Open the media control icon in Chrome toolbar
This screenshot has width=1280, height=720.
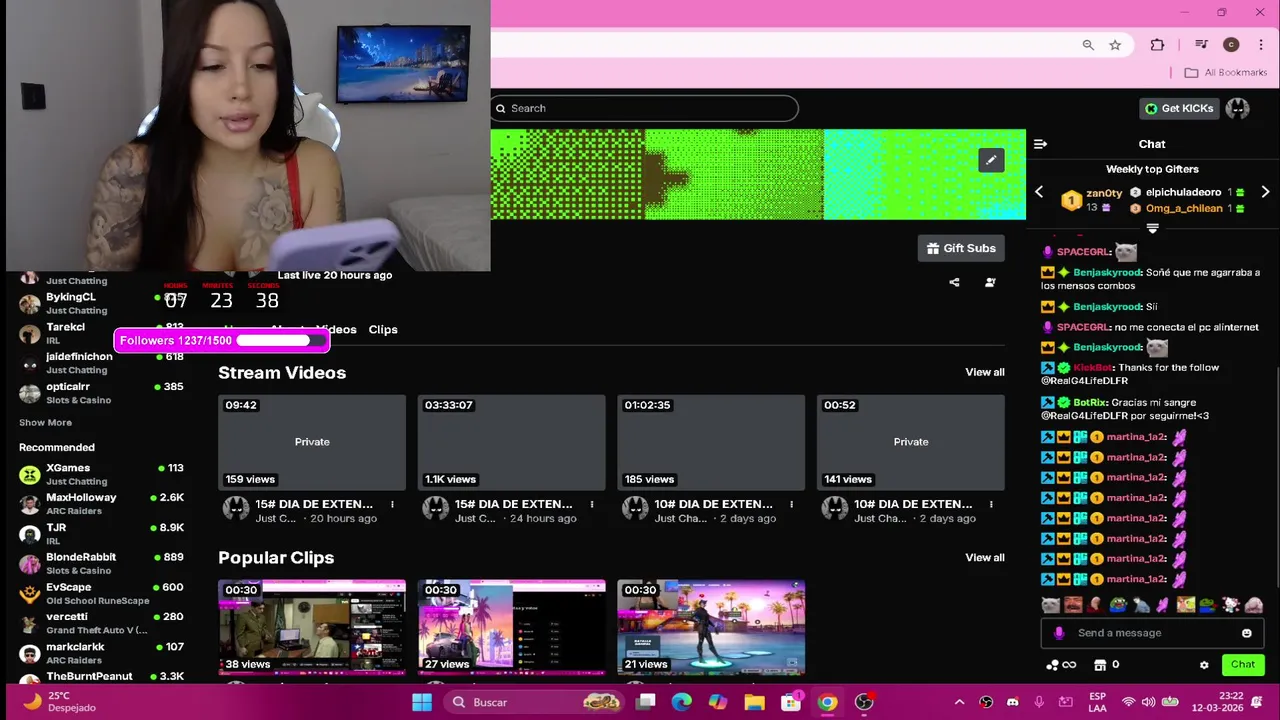tap(1201, 45)
